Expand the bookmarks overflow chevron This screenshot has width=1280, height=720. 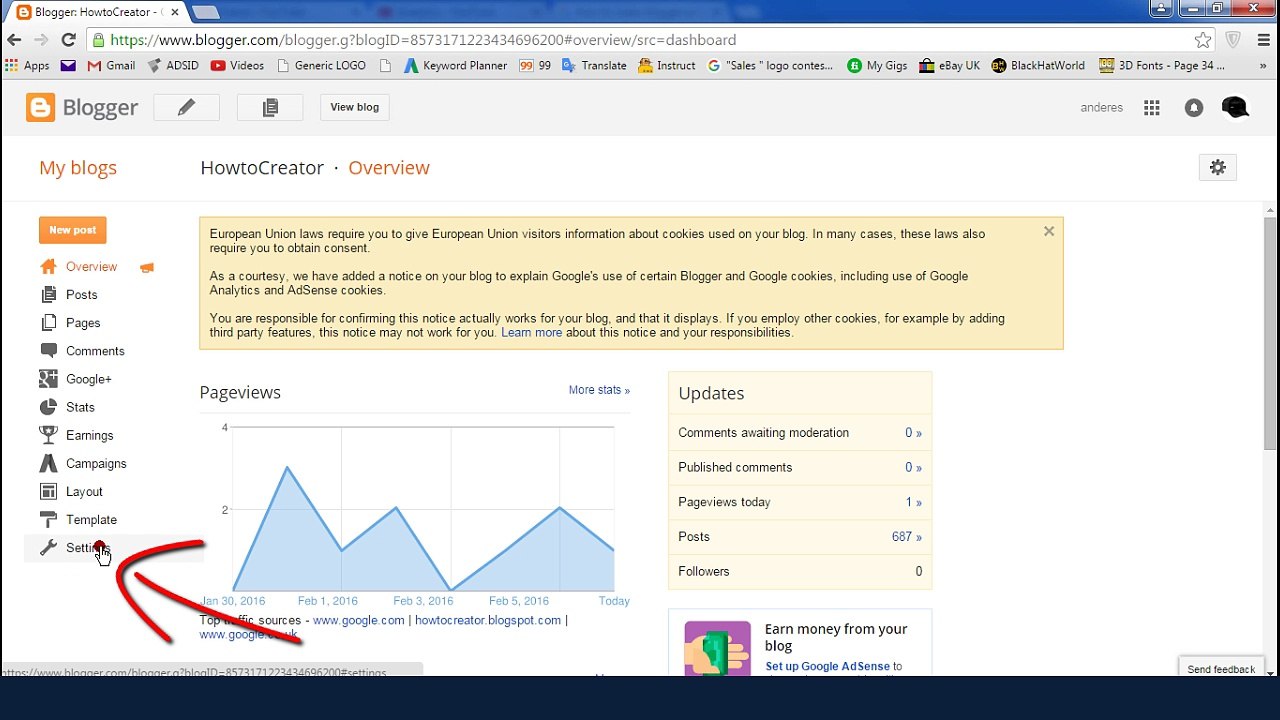(x=1265, y=66)
